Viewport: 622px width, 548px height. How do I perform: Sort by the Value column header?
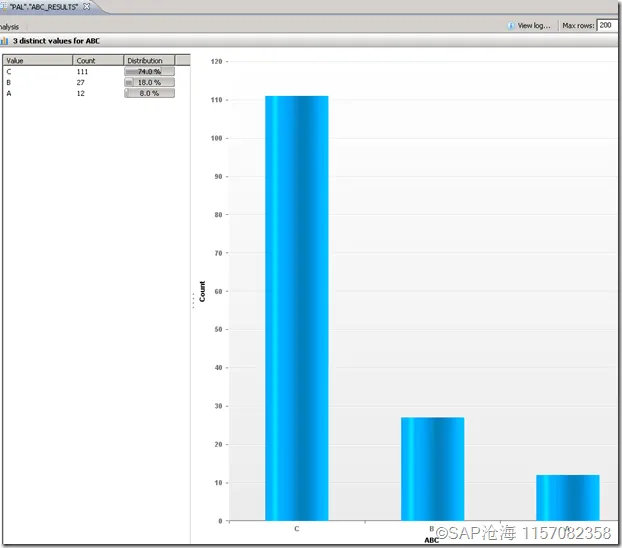(38, 60)
